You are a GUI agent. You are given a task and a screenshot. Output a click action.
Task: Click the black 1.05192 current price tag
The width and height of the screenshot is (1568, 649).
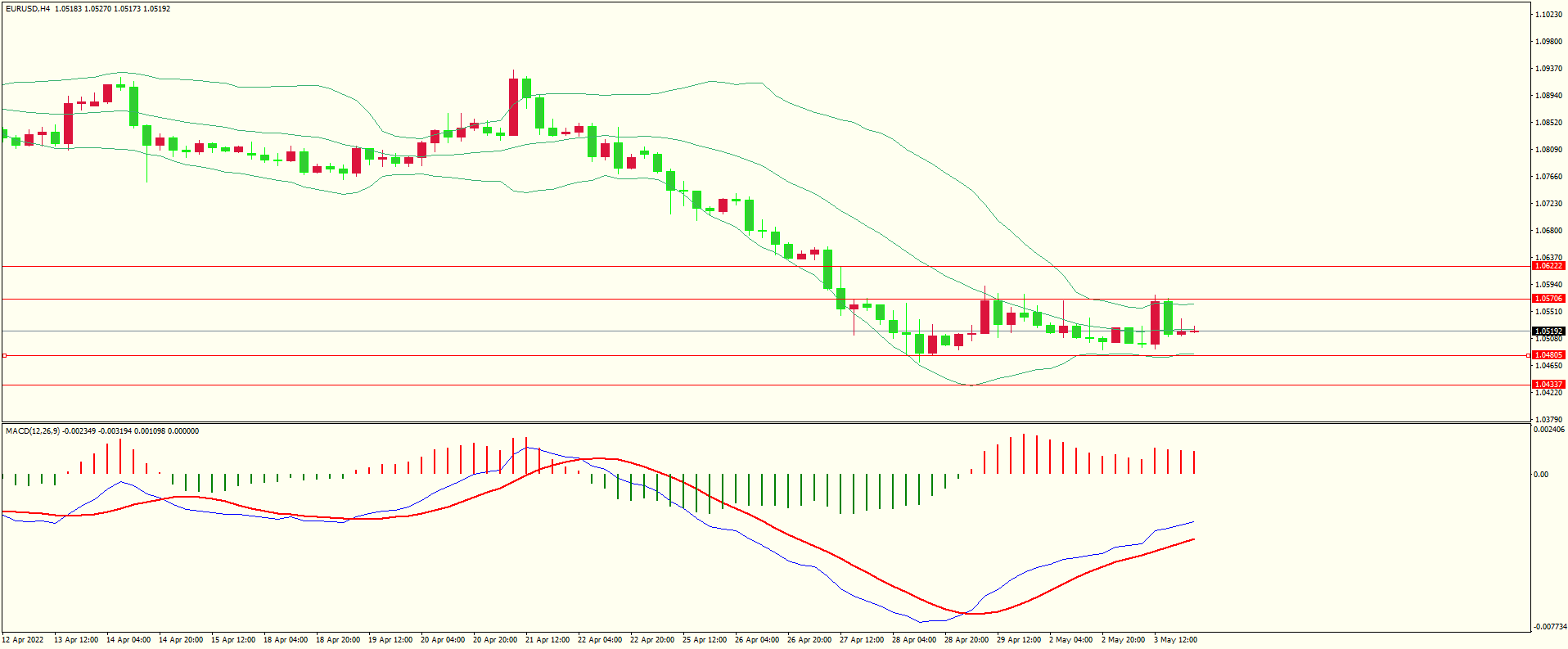pos(1548,331)
